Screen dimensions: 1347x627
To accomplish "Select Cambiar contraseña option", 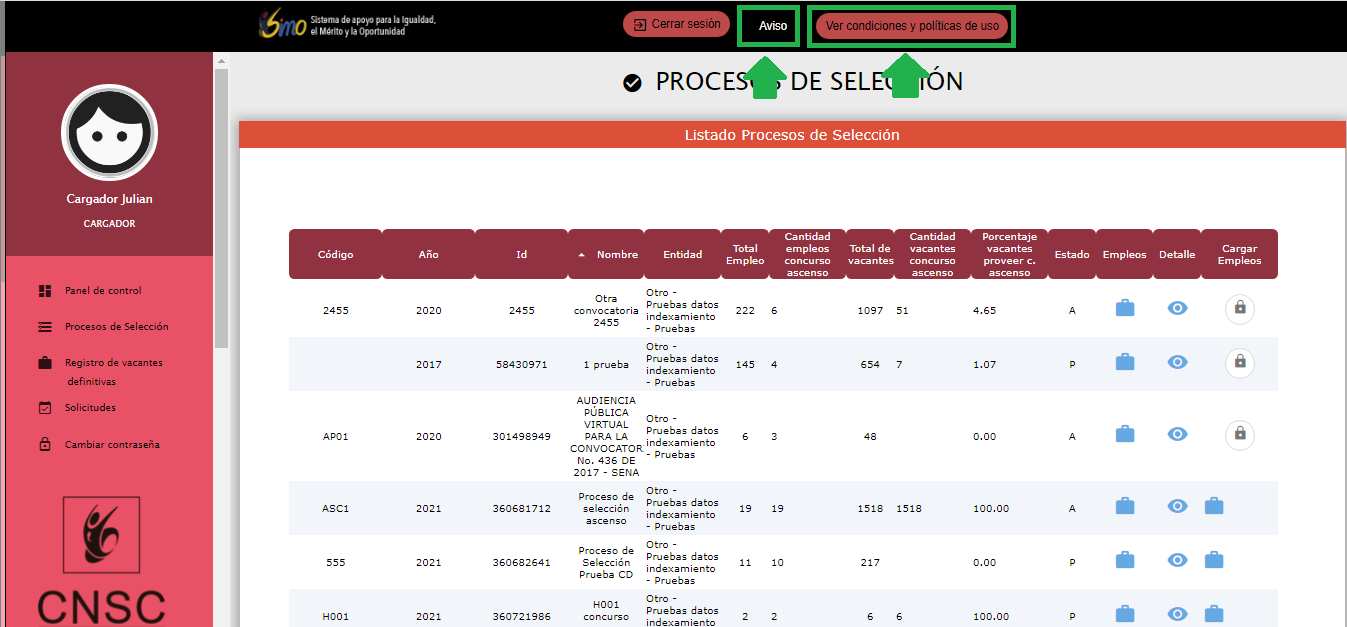I will tap(112, 445).
